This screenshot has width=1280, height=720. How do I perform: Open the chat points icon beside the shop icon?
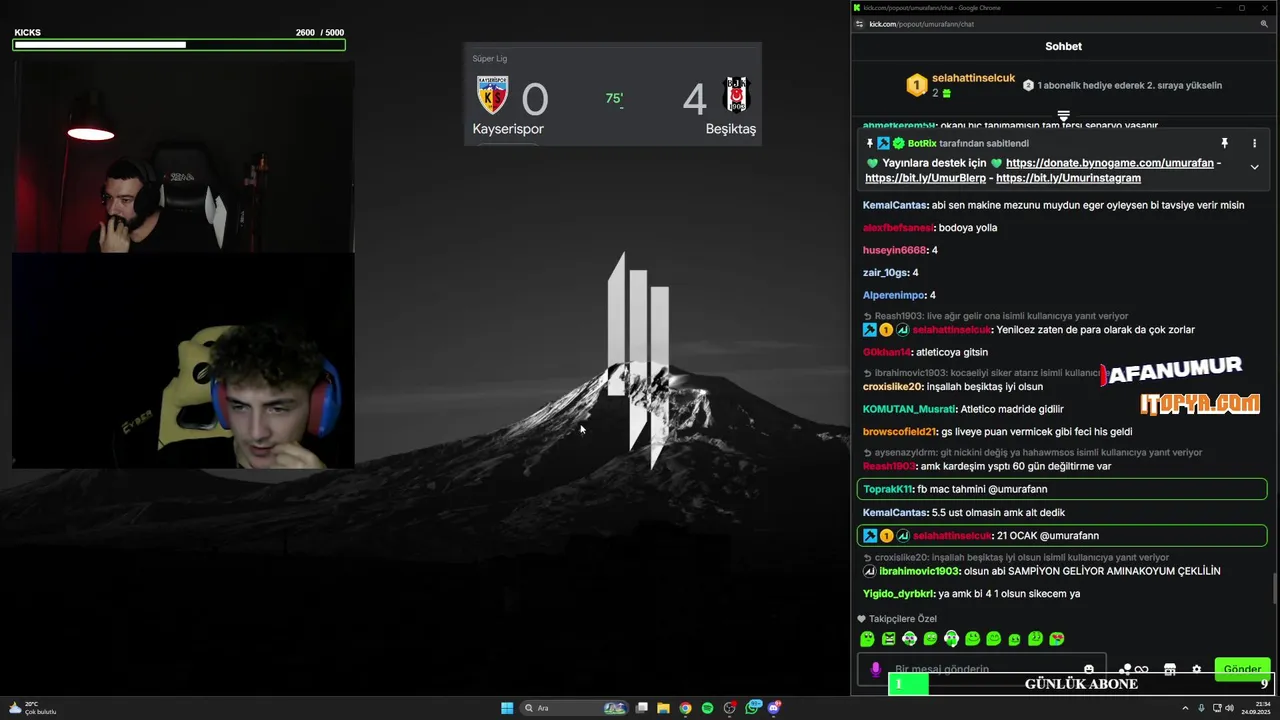[x=1141, y=669]
